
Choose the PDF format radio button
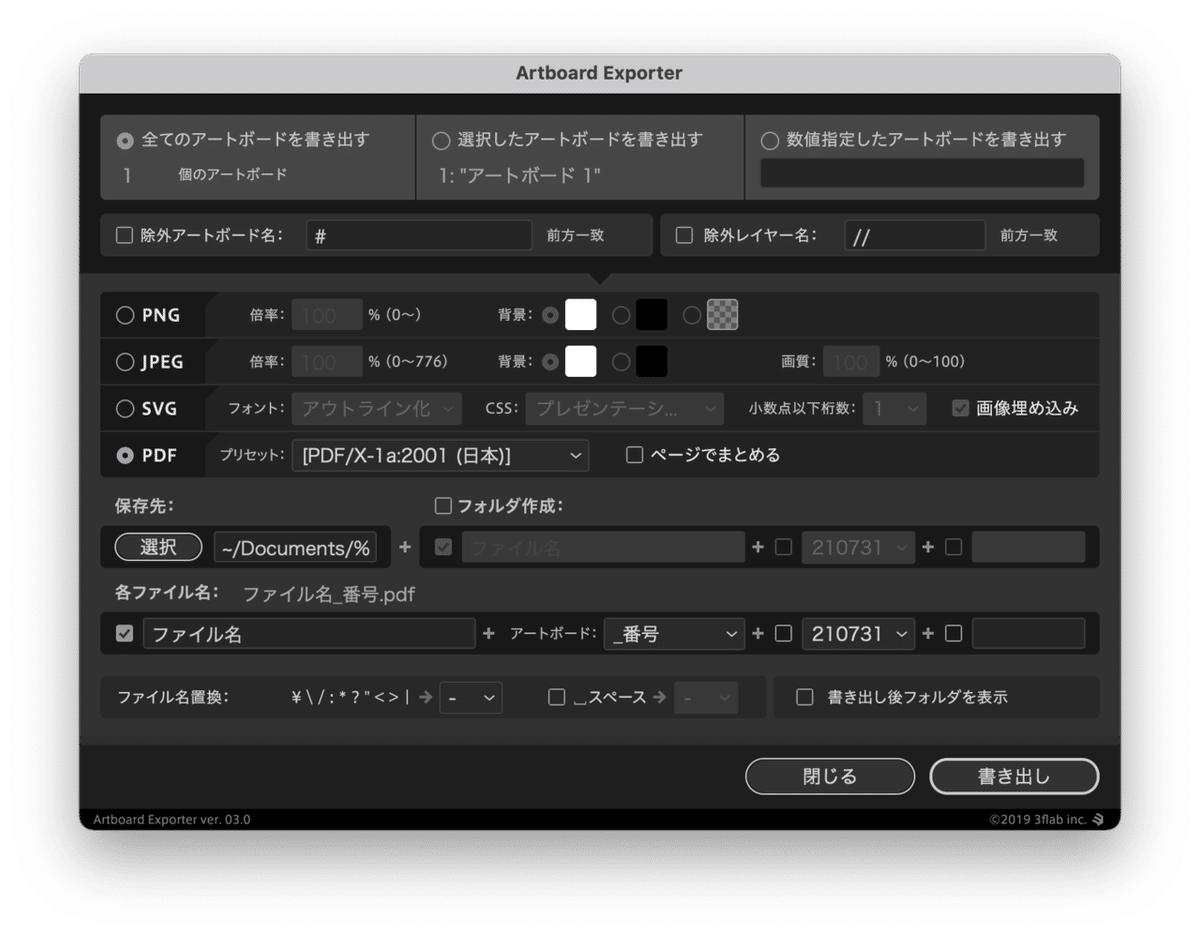click(125, 455)
